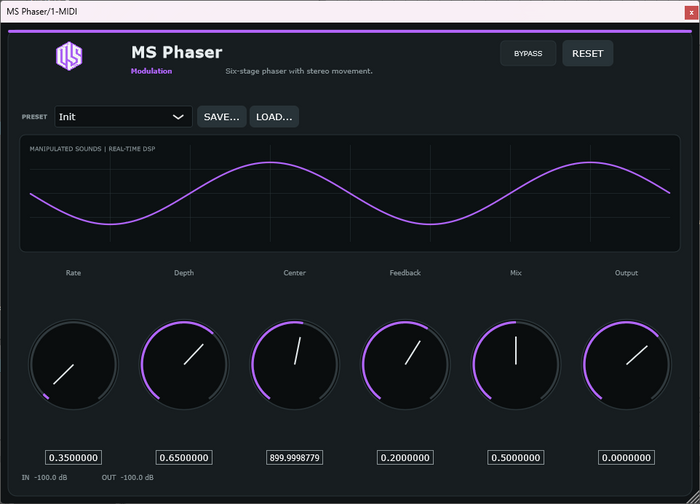700x504 pixels.
Task: Click the purple MS hexagon logo
Action: (69, 56)
